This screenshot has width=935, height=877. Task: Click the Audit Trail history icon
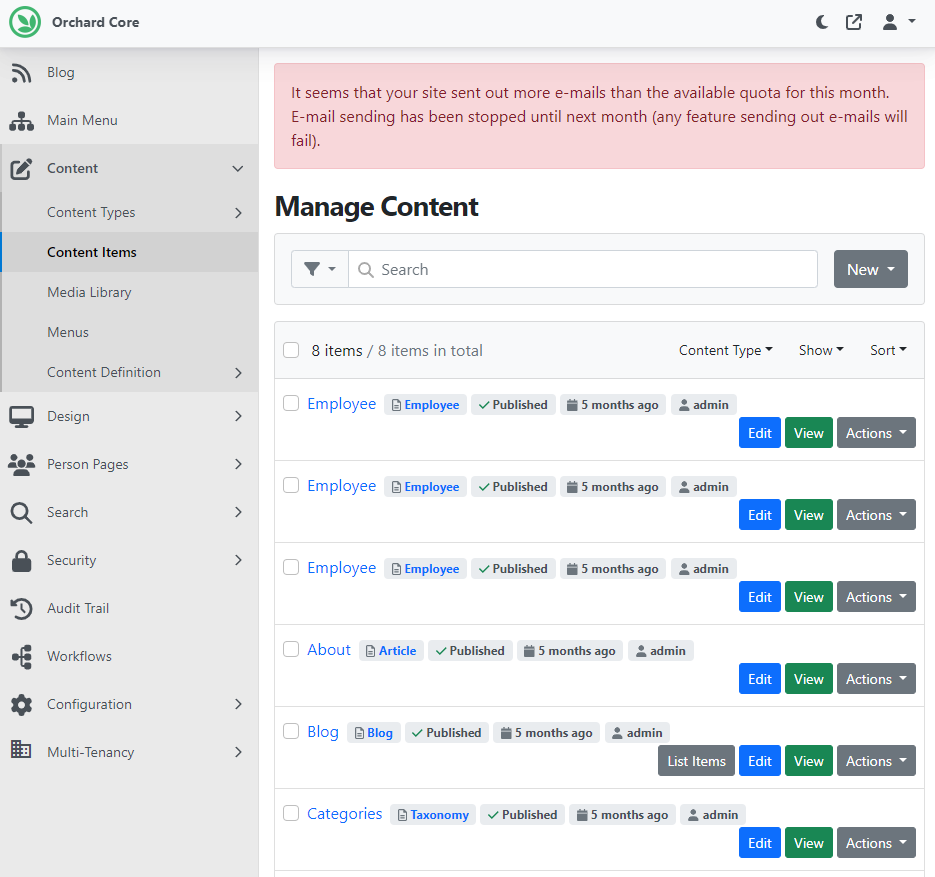coord(21,609)
